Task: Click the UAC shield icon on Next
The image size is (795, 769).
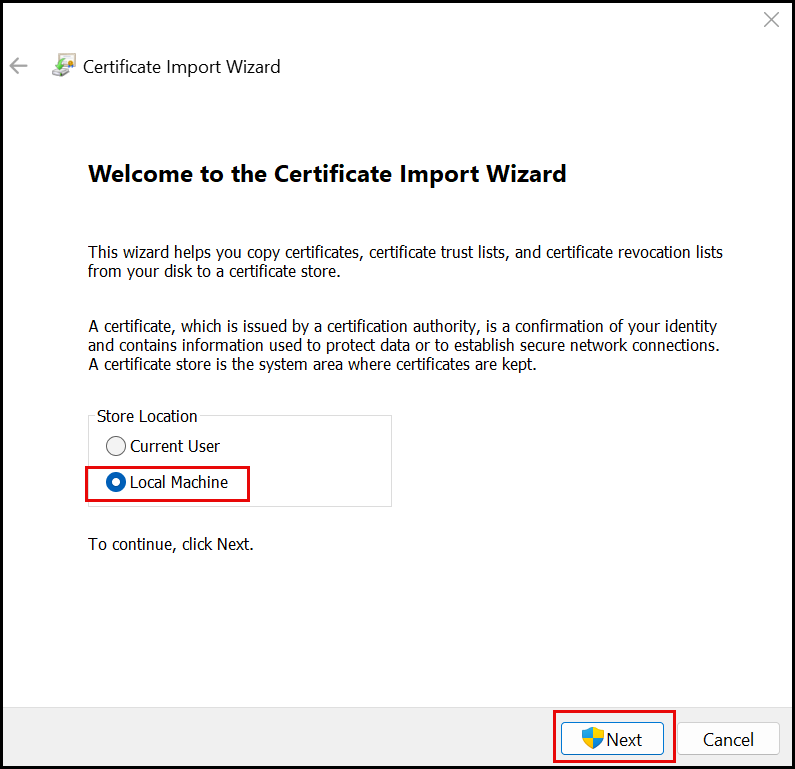Action: point(593,739)
